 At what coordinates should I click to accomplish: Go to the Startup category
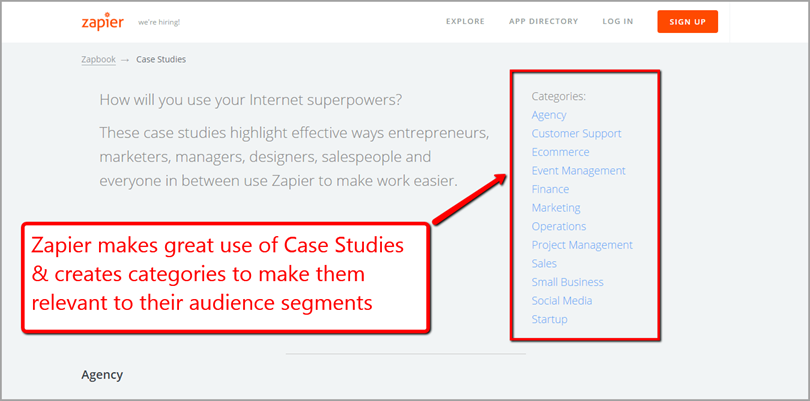[x=550, y=319]
